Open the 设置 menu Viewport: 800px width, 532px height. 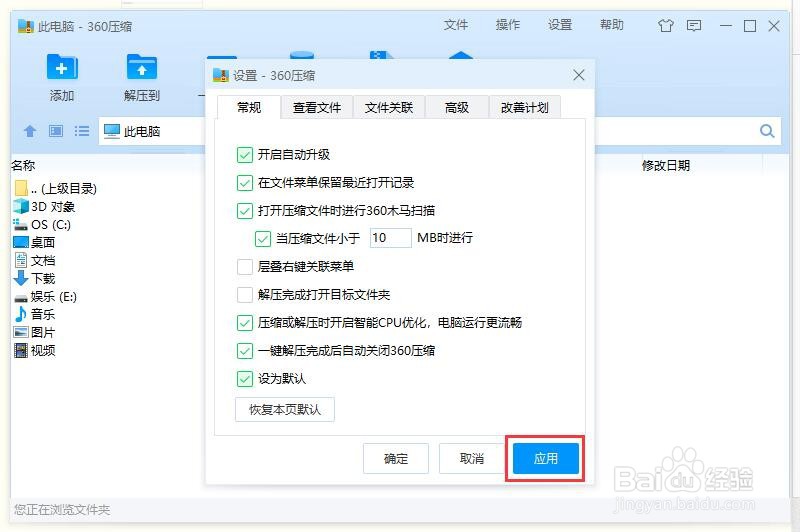(x=560, y=25)
